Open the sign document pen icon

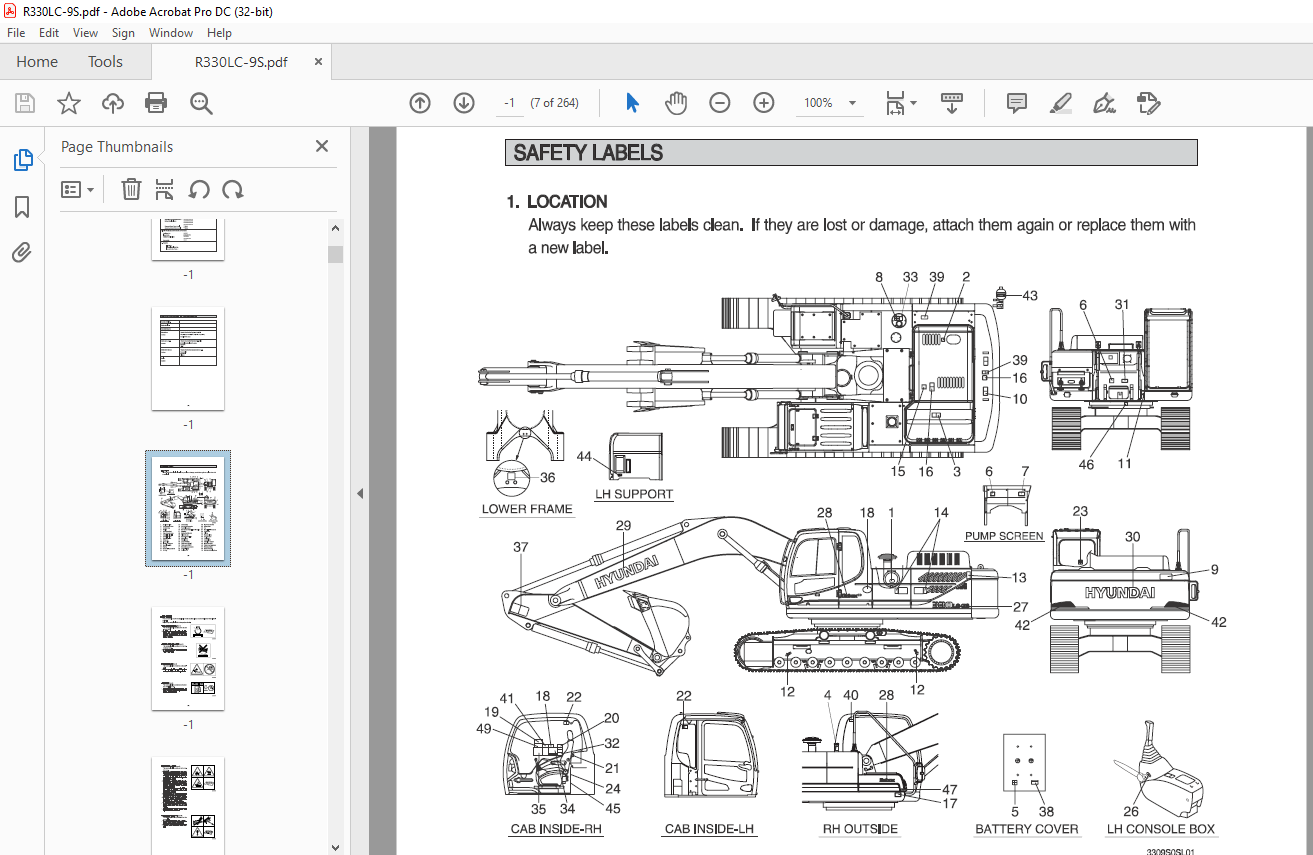(1105, 103)
